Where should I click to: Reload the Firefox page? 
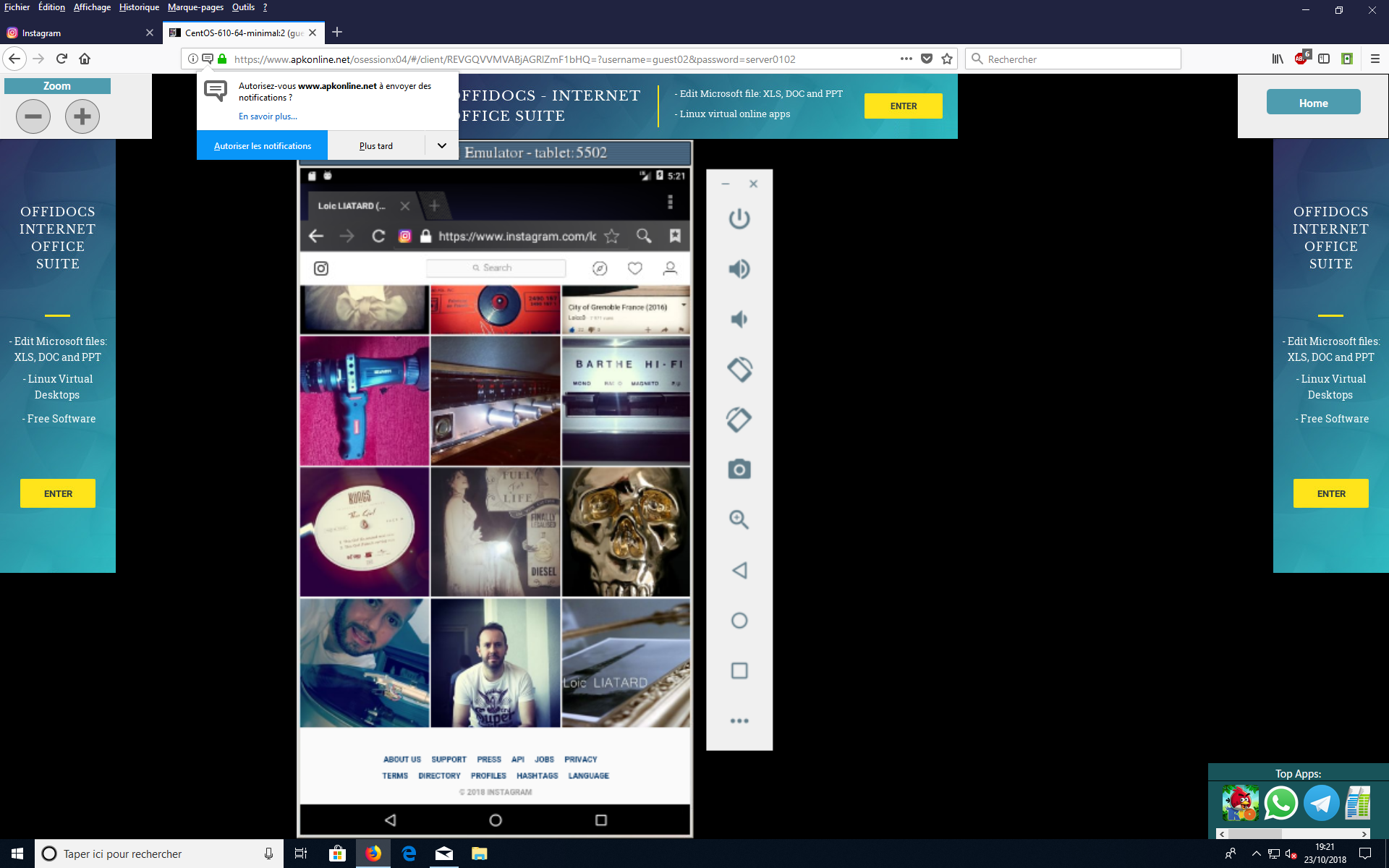(61, 59)
